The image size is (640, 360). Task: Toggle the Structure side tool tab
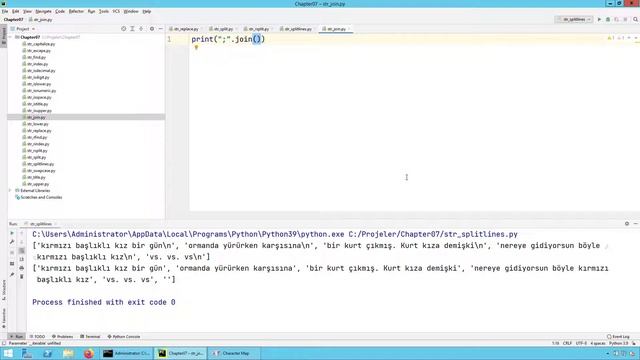coord(4,291)
